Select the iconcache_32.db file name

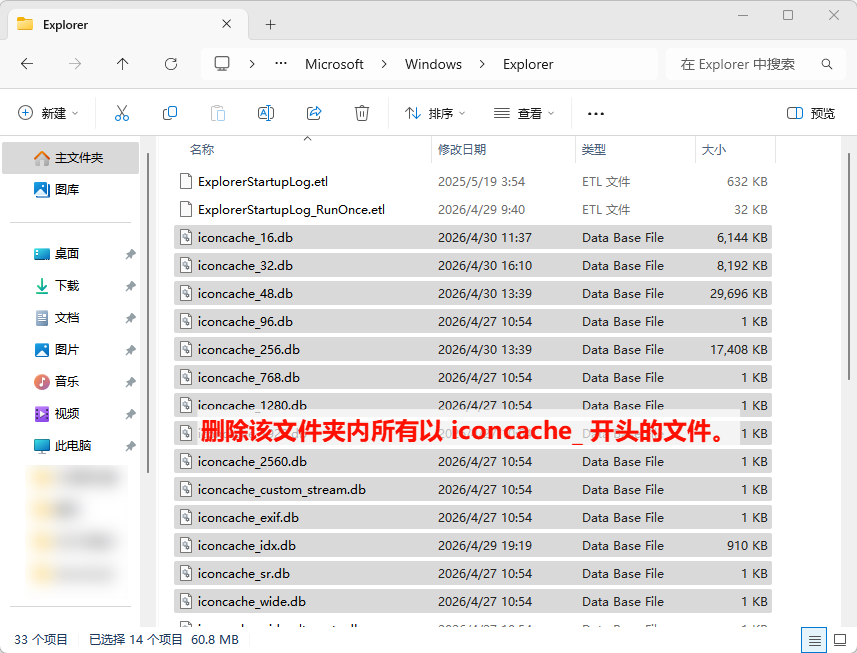click(245, 266)
